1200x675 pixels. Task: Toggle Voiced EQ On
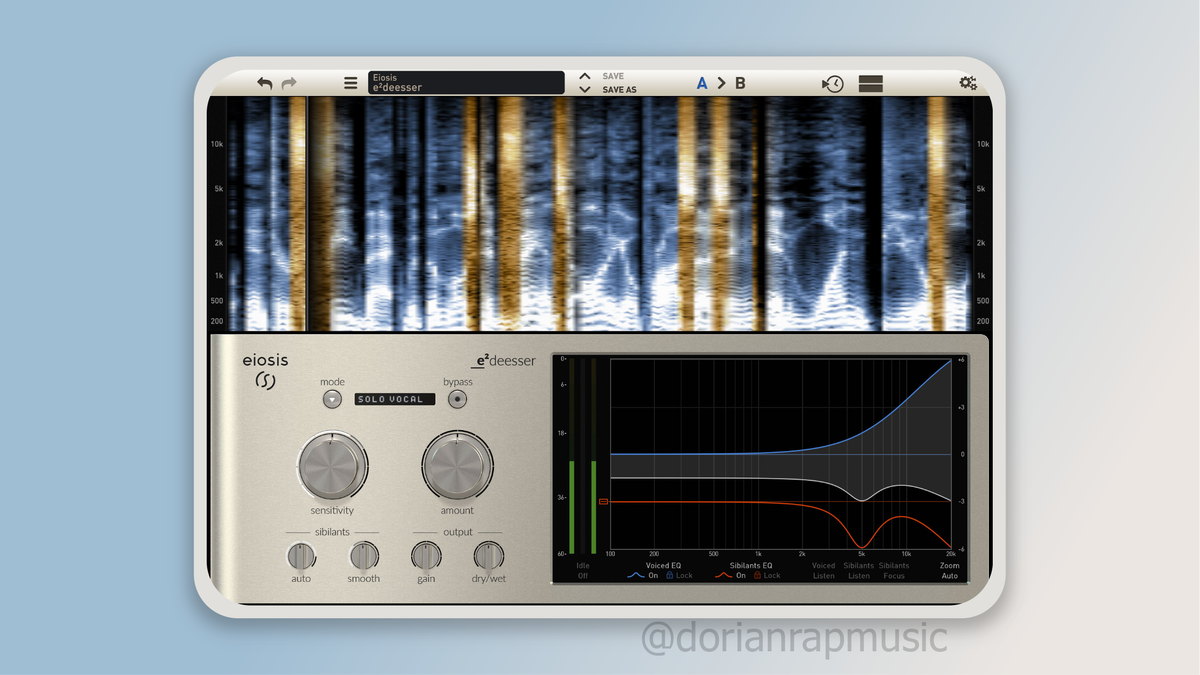[653, 576]
